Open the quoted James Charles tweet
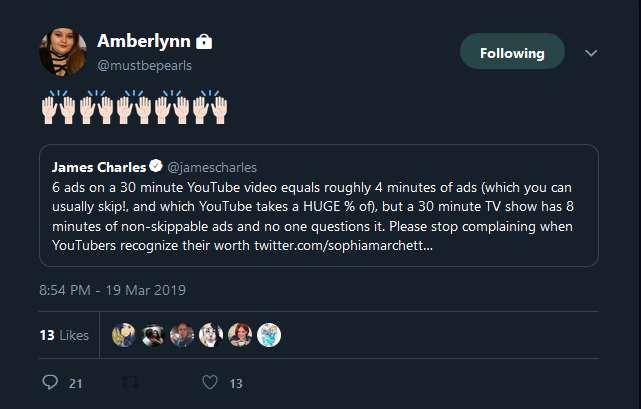 [x=319, y=205]
